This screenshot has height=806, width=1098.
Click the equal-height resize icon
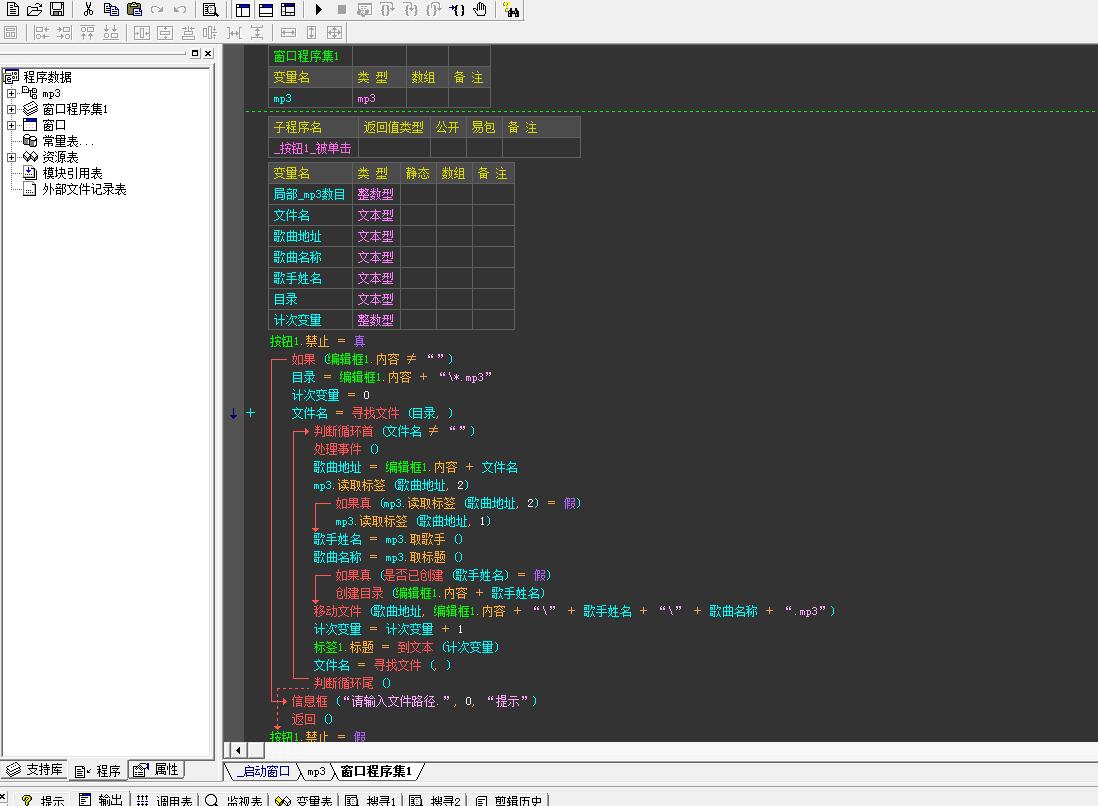(312, 32)
